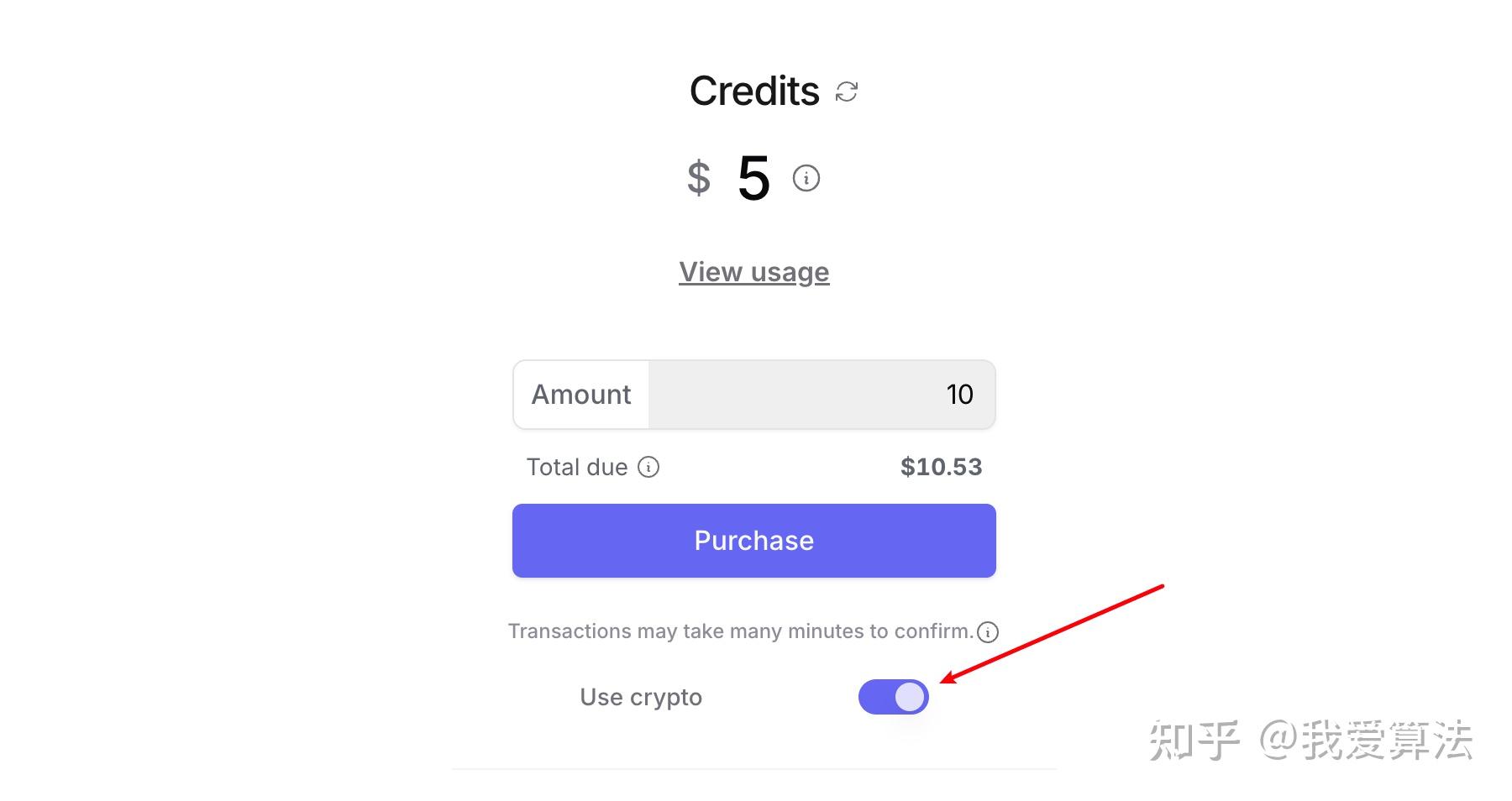Click the Total due label
The width and height of the screenshot is (1512, 801).
click(x=577, y=467)
